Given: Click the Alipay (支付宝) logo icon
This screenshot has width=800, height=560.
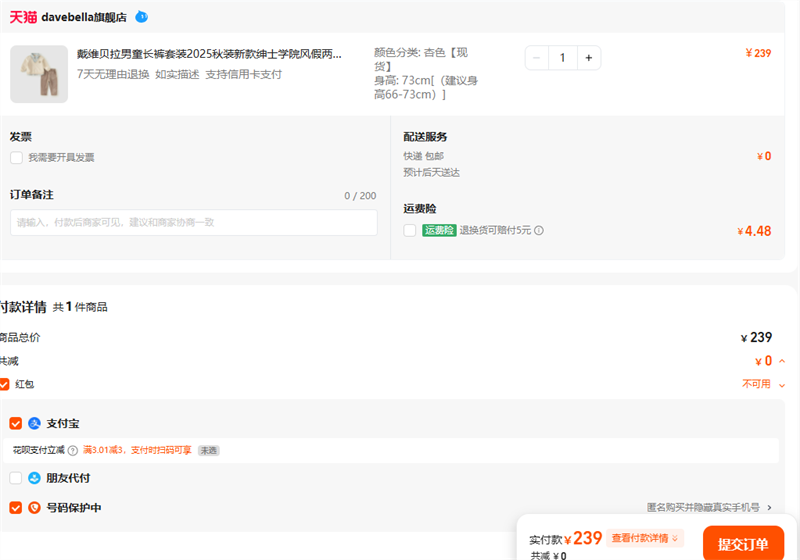Looking at the screenshot, I should [x=34, y=424].
